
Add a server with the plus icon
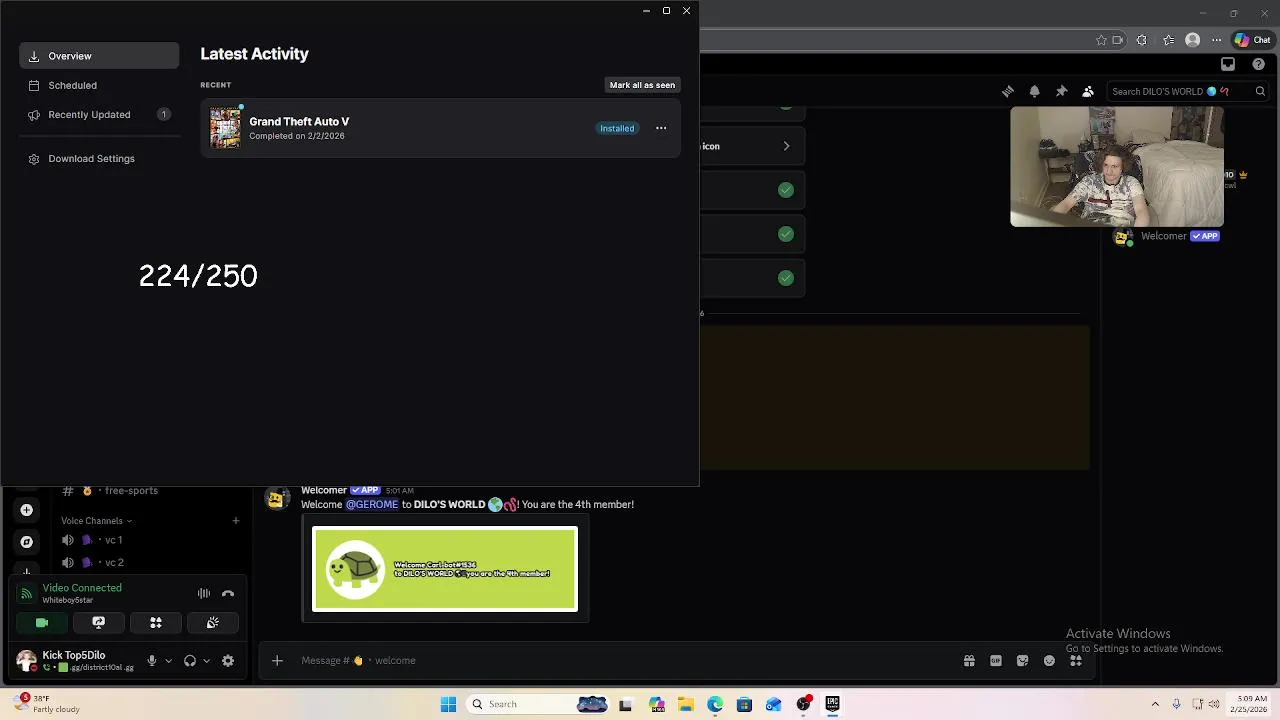click(x=26, y=510)
